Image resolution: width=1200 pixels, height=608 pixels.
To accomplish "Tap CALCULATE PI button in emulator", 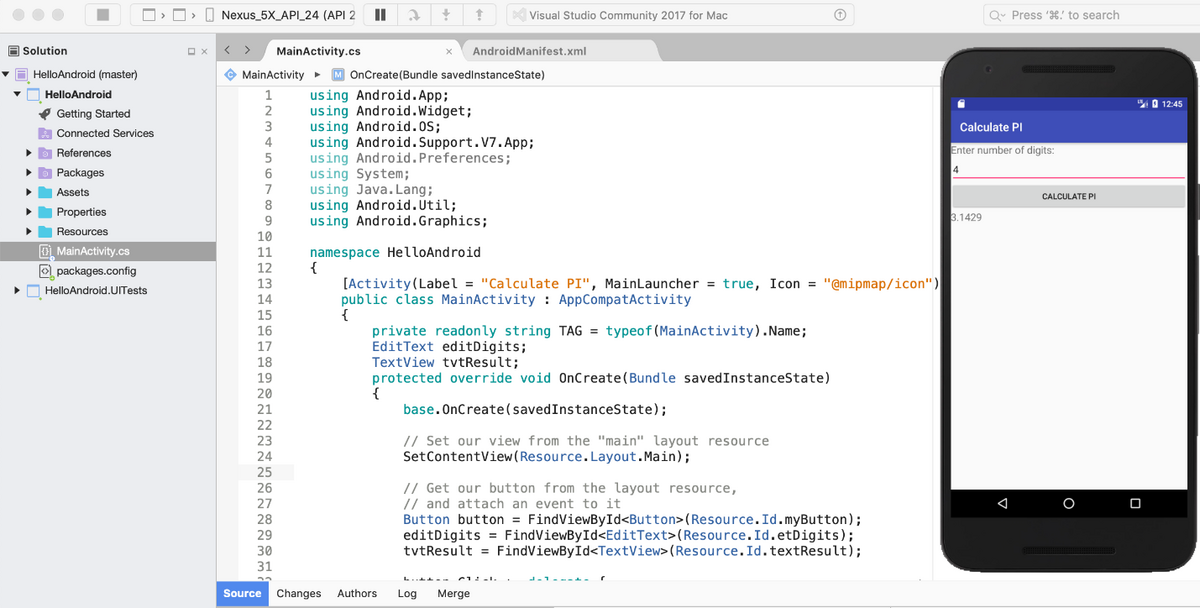I will pos(1068,197).
